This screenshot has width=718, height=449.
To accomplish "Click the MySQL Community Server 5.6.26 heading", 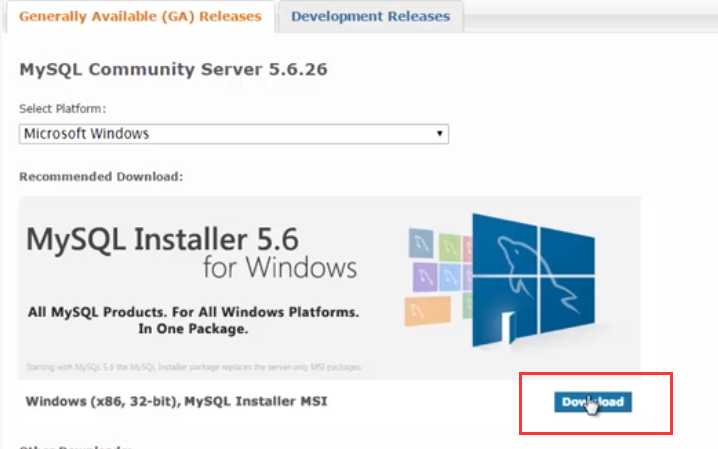I will click(x=173, y=69).
